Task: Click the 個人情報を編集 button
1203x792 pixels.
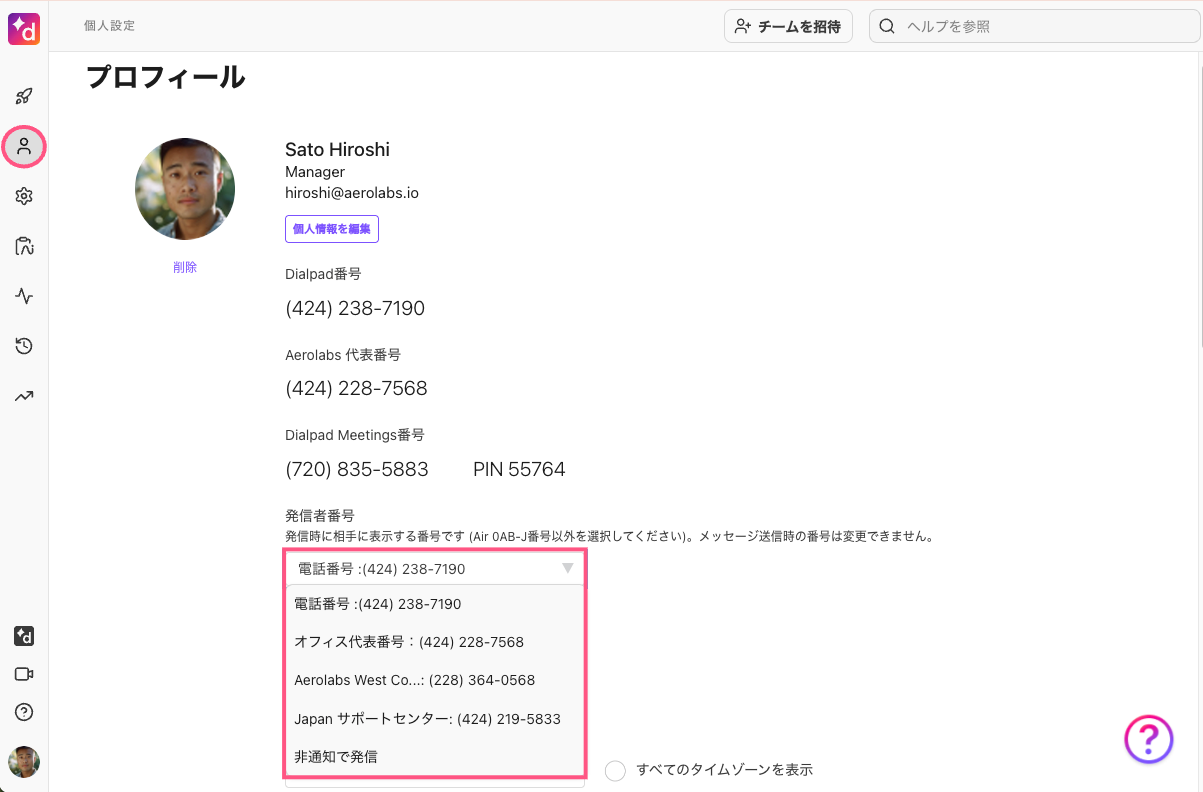Action: (x=332, y=229)
